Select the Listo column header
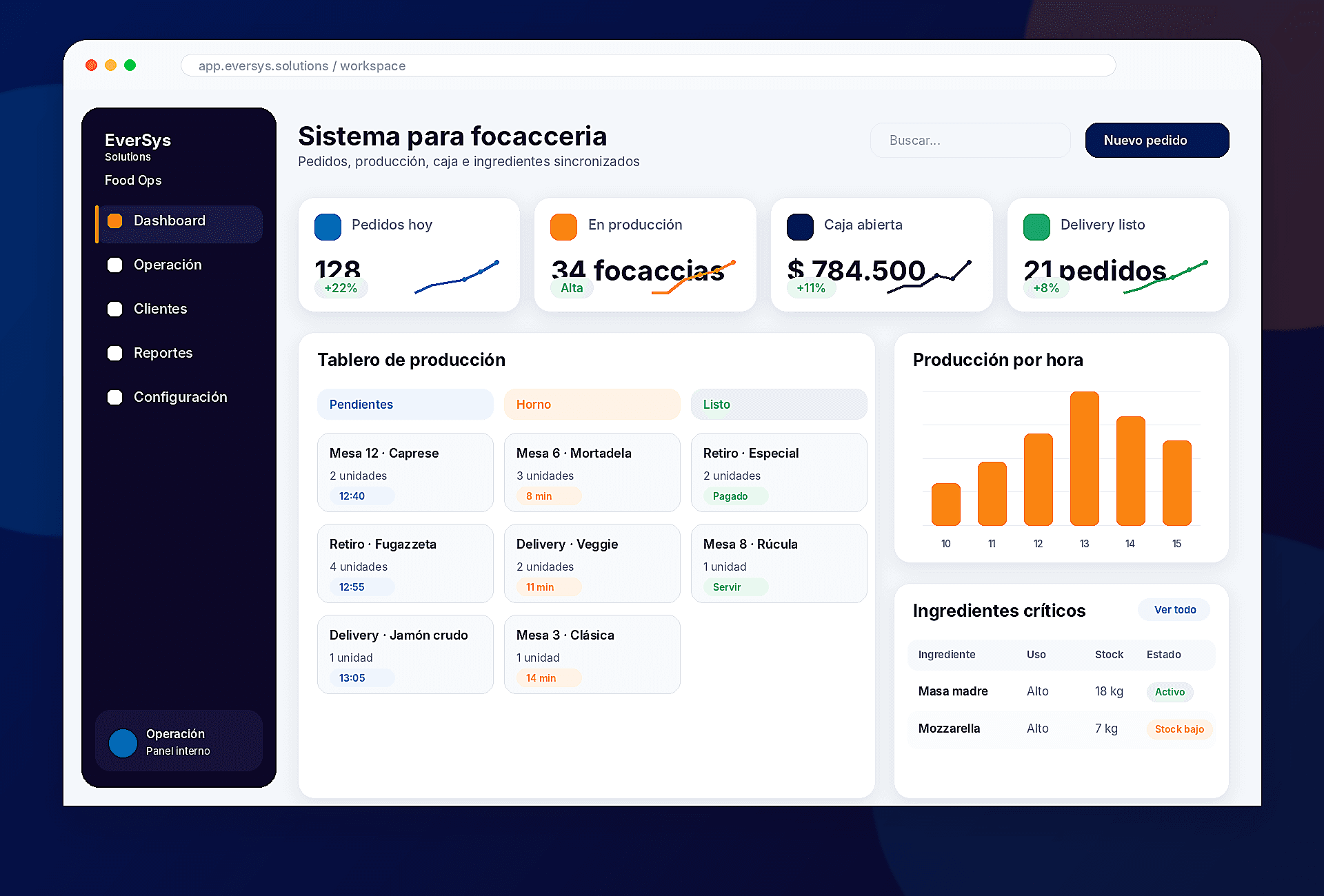Image resolution: width=1324 pixels, height=896 pixels. [x=779, y=405]
